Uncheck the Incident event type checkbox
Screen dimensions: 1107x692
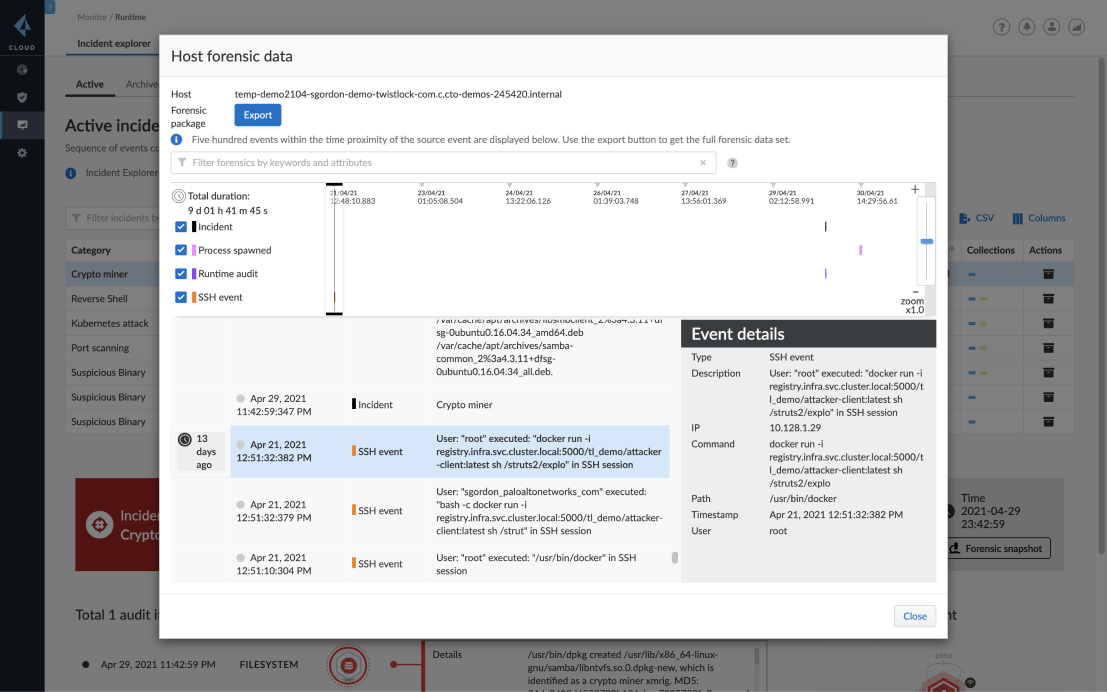(181, 227)
